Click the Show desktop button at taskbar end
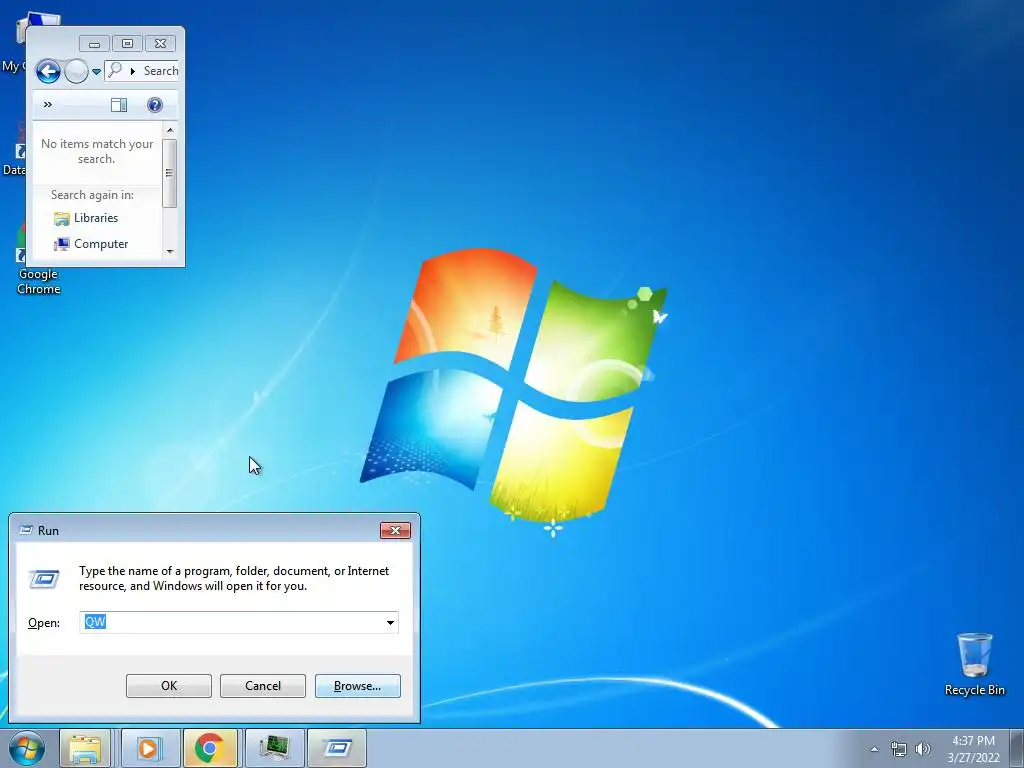Image resolution: width=1024 pixels, height=768 pixels. pyautogui.click(x=1017, y=749)
